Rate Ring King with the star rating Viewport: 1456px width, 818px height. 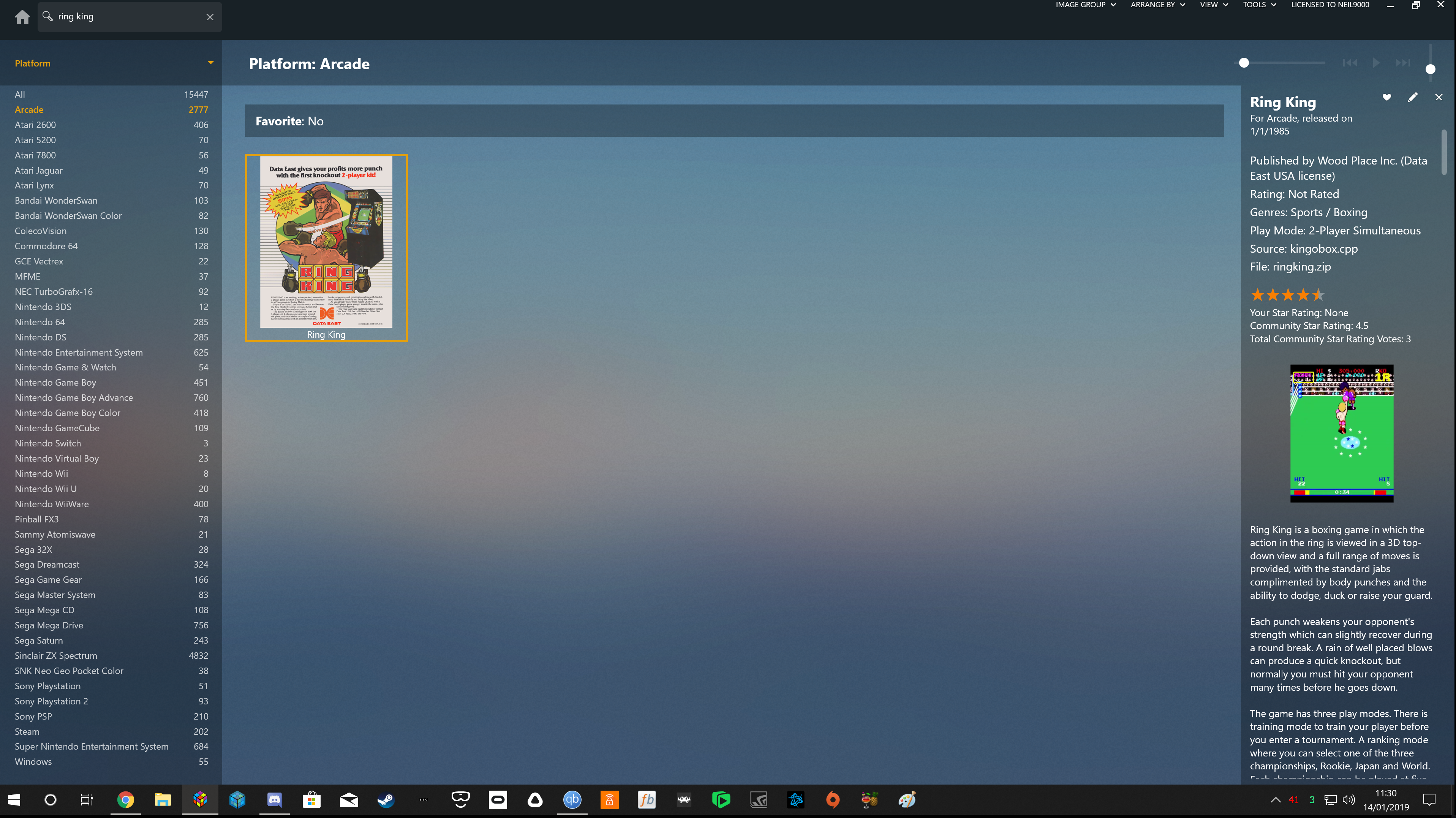click(x=1288, y=294)
